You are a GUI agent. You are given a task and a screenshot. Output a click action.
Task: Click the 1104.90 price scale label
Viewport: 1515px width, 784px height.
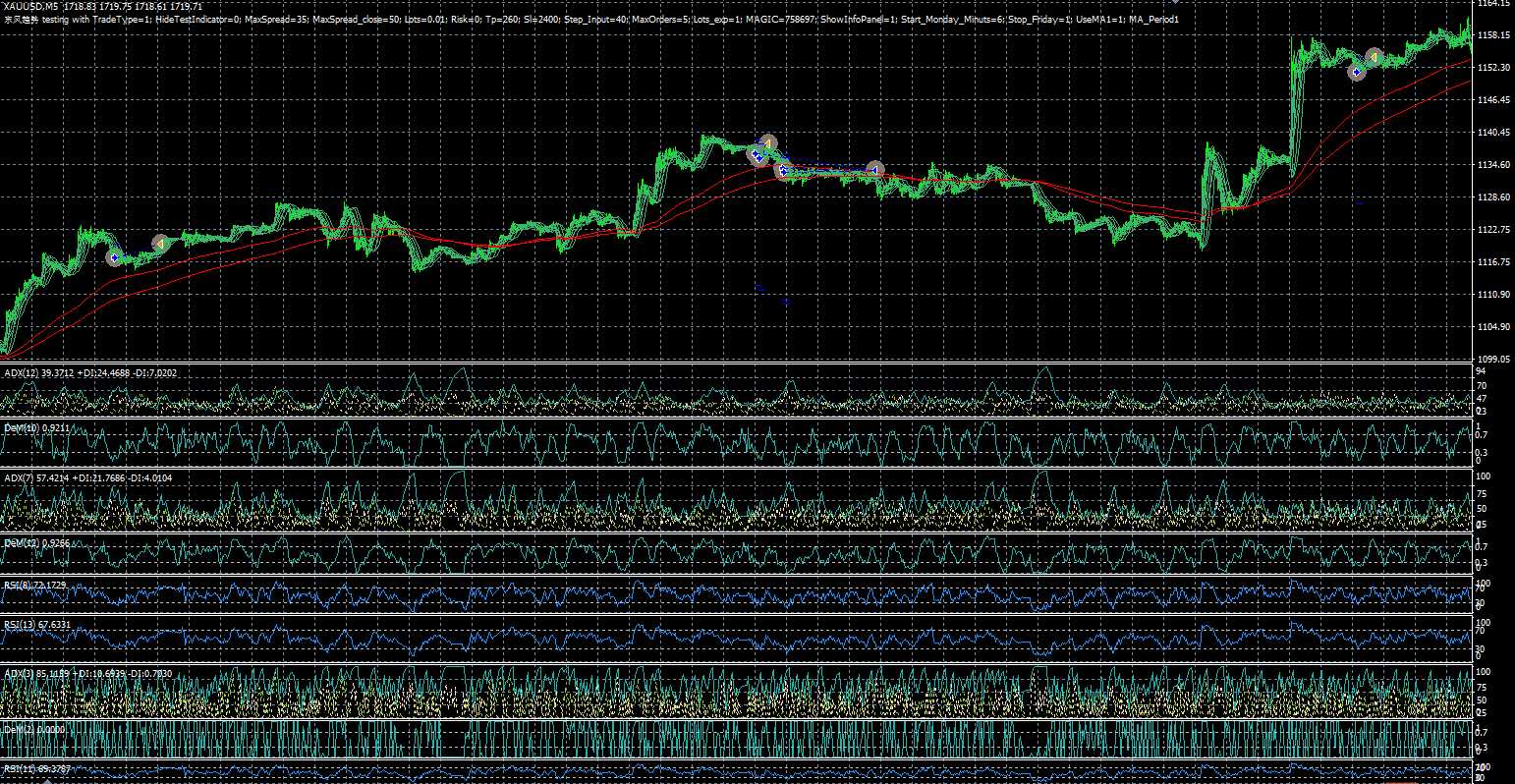coord(1493,327)
